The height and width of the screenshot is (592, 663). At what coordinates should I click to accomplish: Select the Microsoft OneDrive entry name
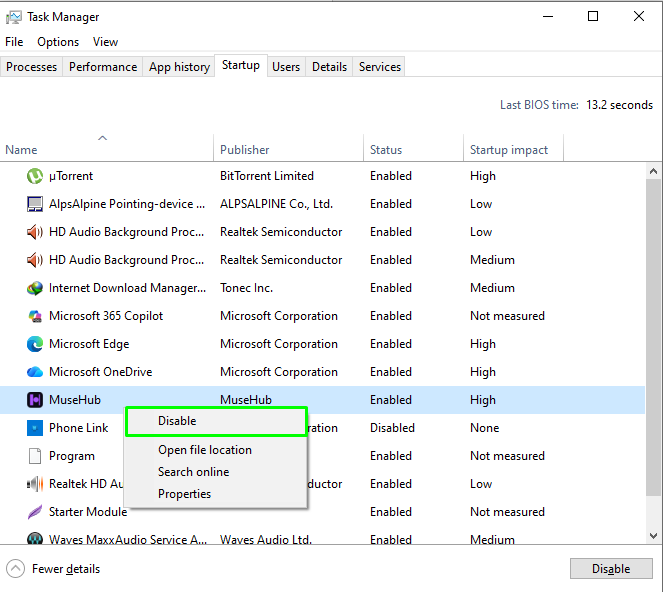[x=101, y=372]
